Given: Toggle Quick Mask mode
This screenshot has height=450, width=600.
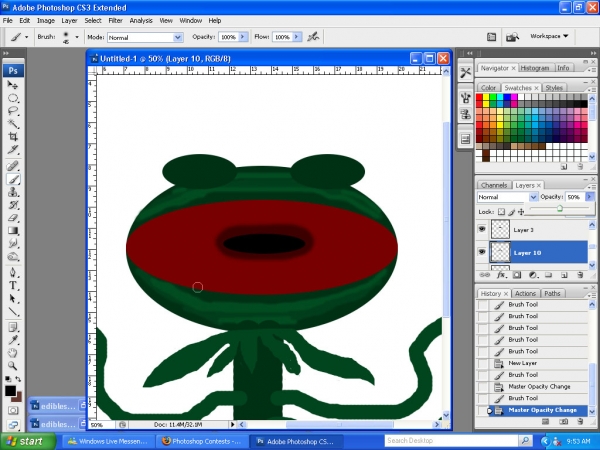Looking at the screenshot, I should click(13, 411).
